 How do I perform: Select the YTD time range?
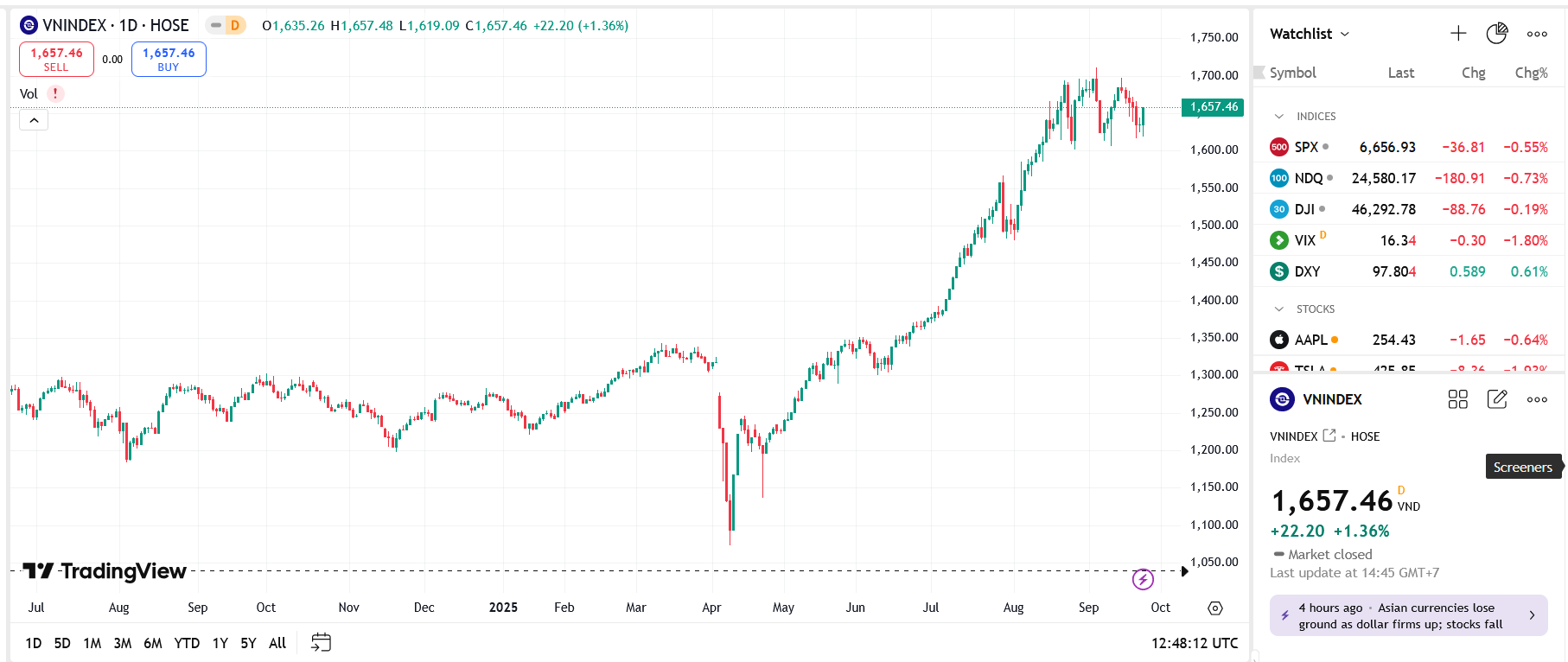187,643
